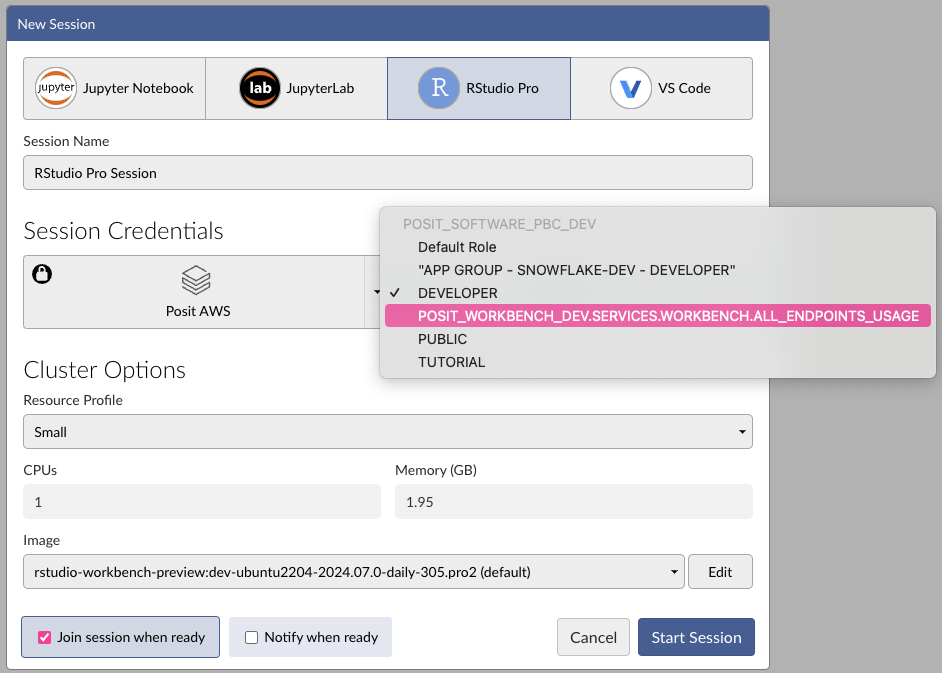942x673 pixels.
Task: Click the RStudio Pro R logo
Action: click(439, 88)
